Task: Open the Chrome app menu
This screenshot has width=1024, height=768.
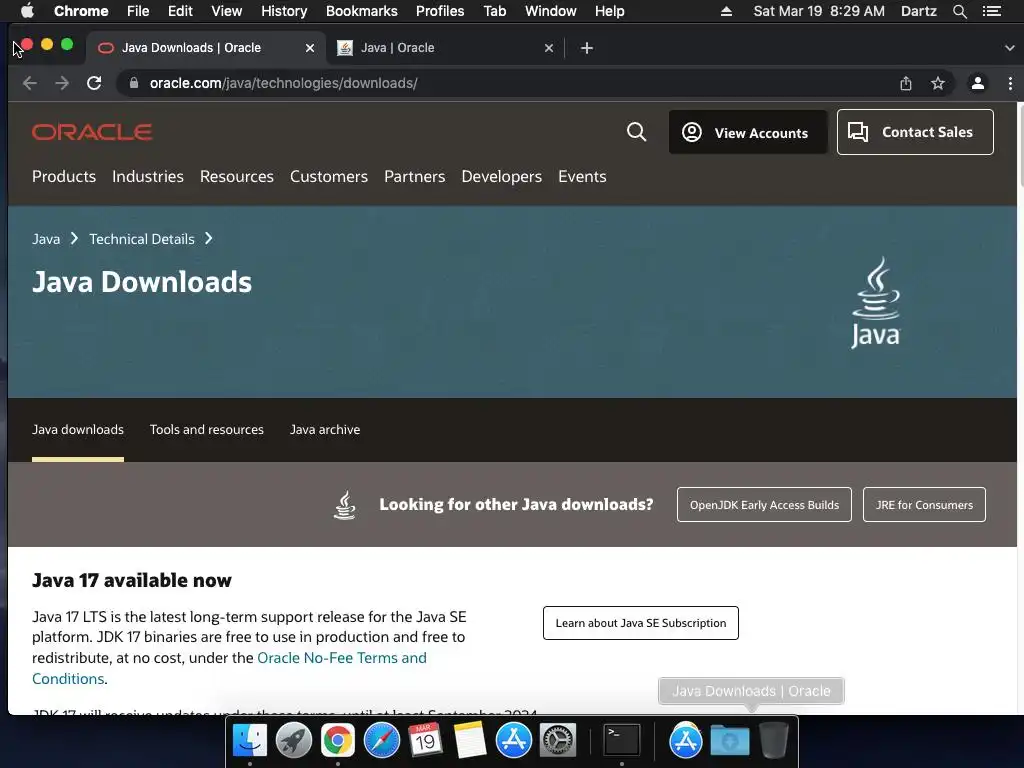Action: [x=81, y=11]
